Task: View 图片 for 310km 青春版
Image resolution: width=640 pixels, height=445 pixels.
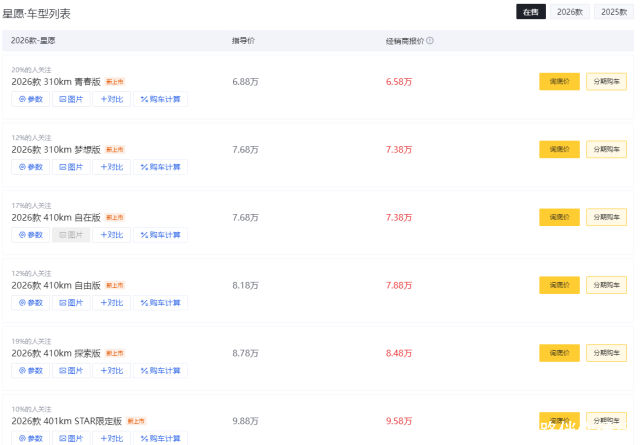Action: pos(71,99)
